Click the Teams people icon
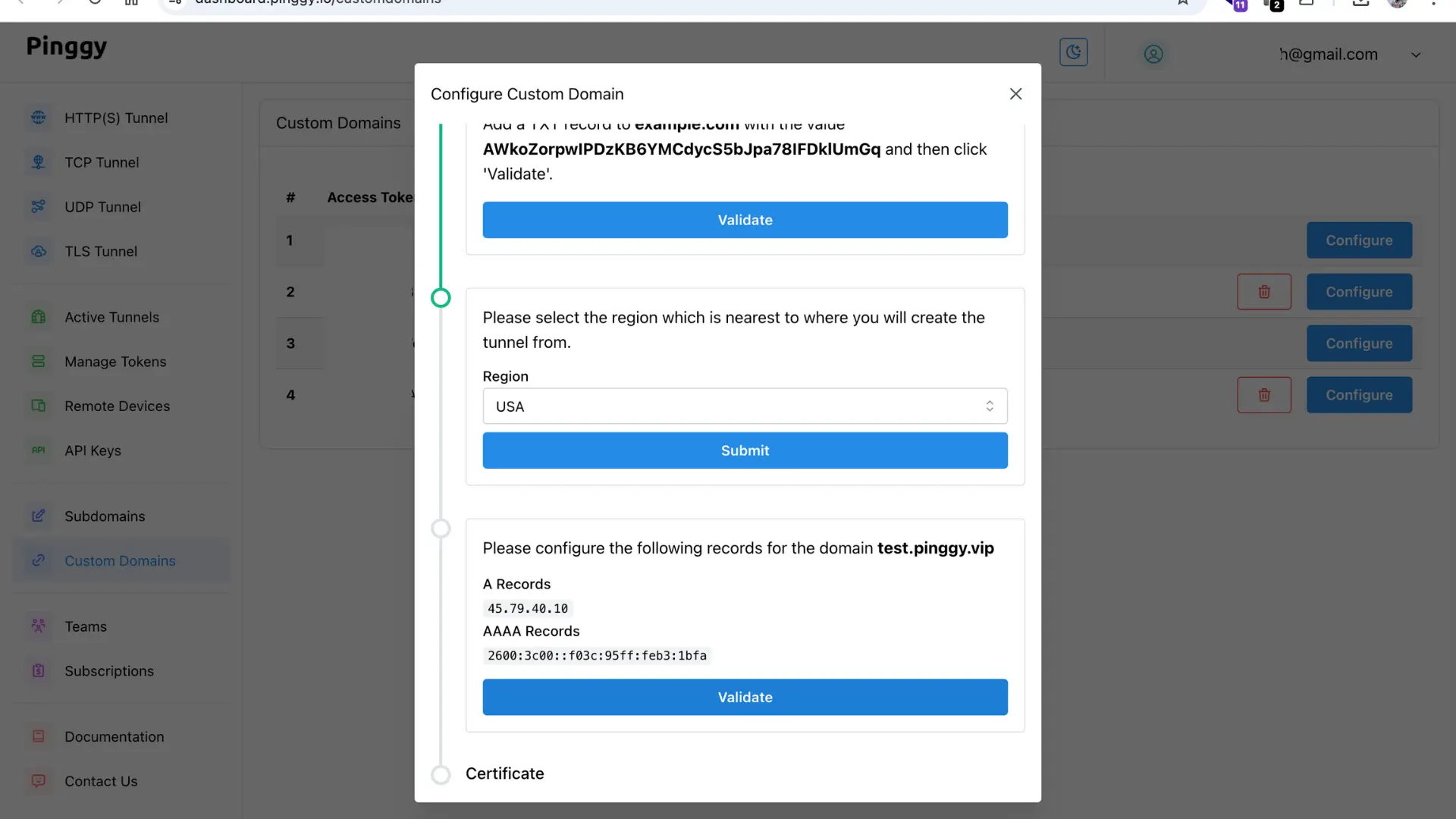The width and height of the screenshot is (1456, 819). point(39,626)
